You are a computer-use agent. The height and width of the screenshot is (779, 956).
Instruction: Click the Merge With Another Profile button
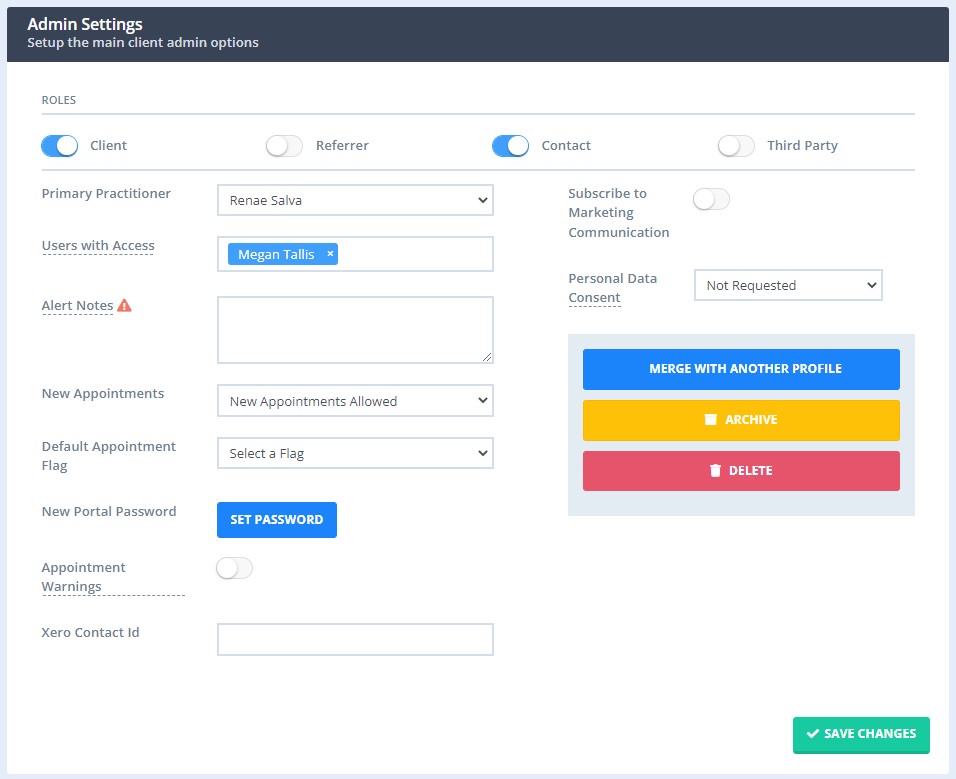tap(741, 369)
